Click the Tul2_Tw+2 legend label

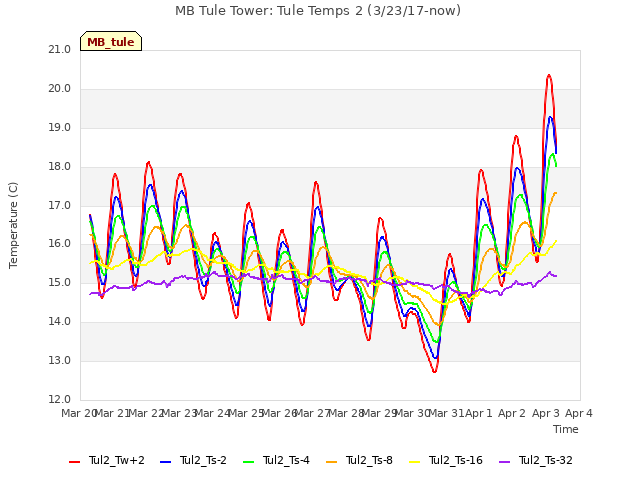pos(117,461)
